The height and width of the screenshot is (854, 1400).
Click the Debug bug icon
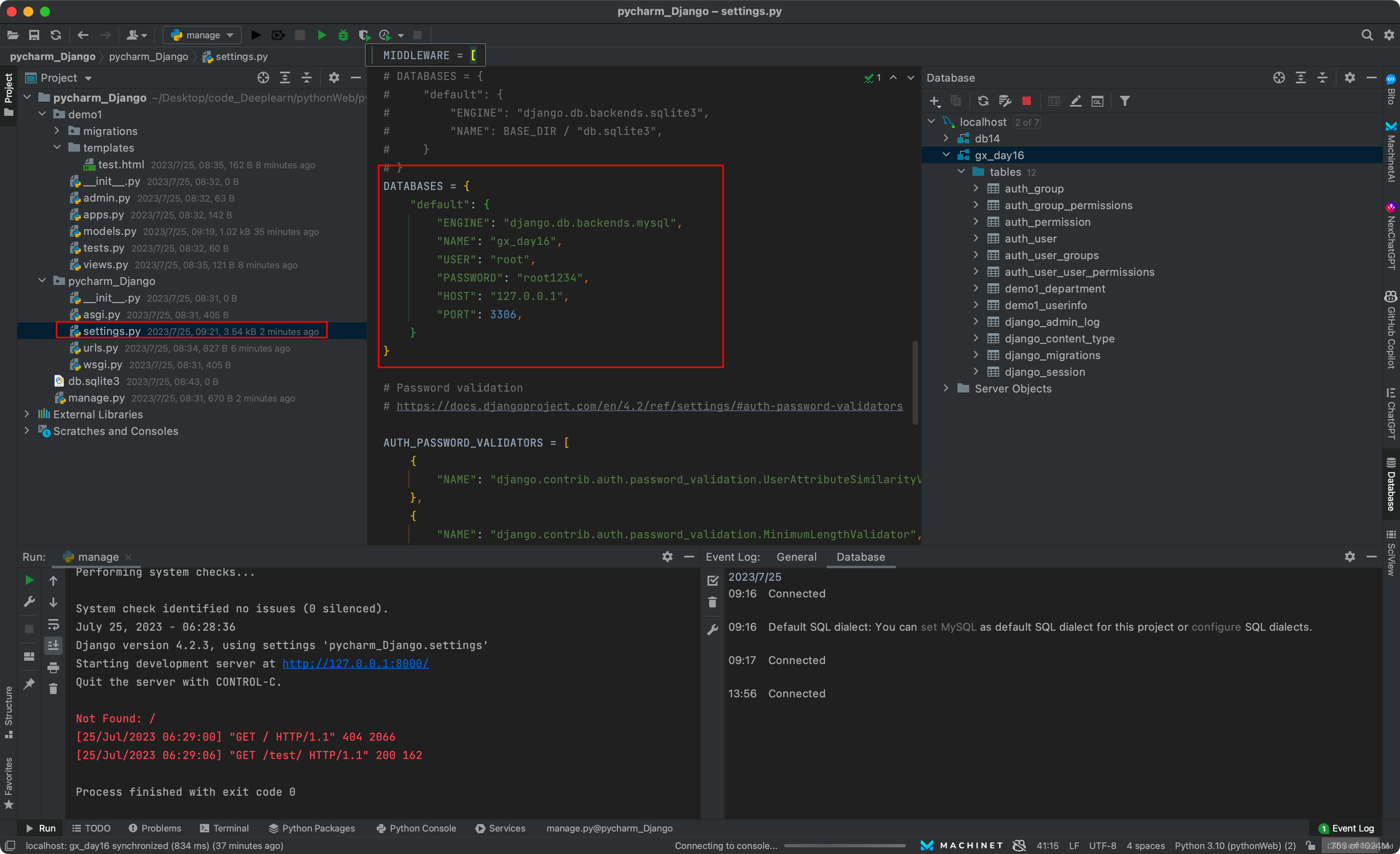tap(342, 35)
